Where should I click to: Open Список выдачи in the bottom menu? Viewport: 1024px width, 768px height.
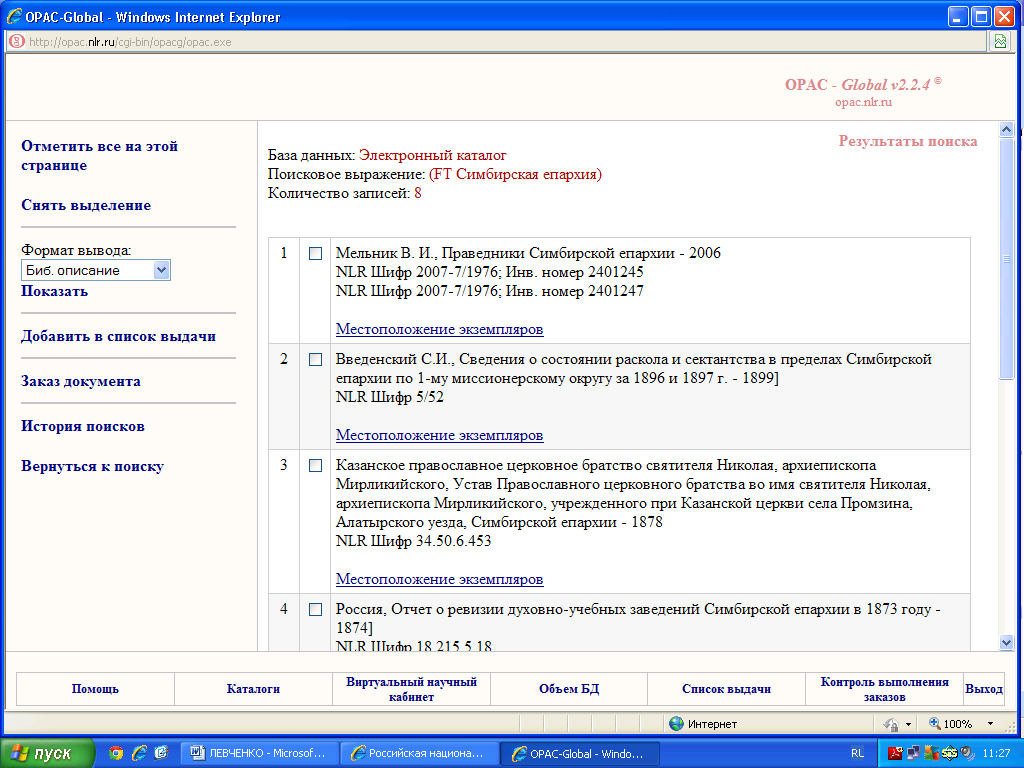(x=726, y=689)
